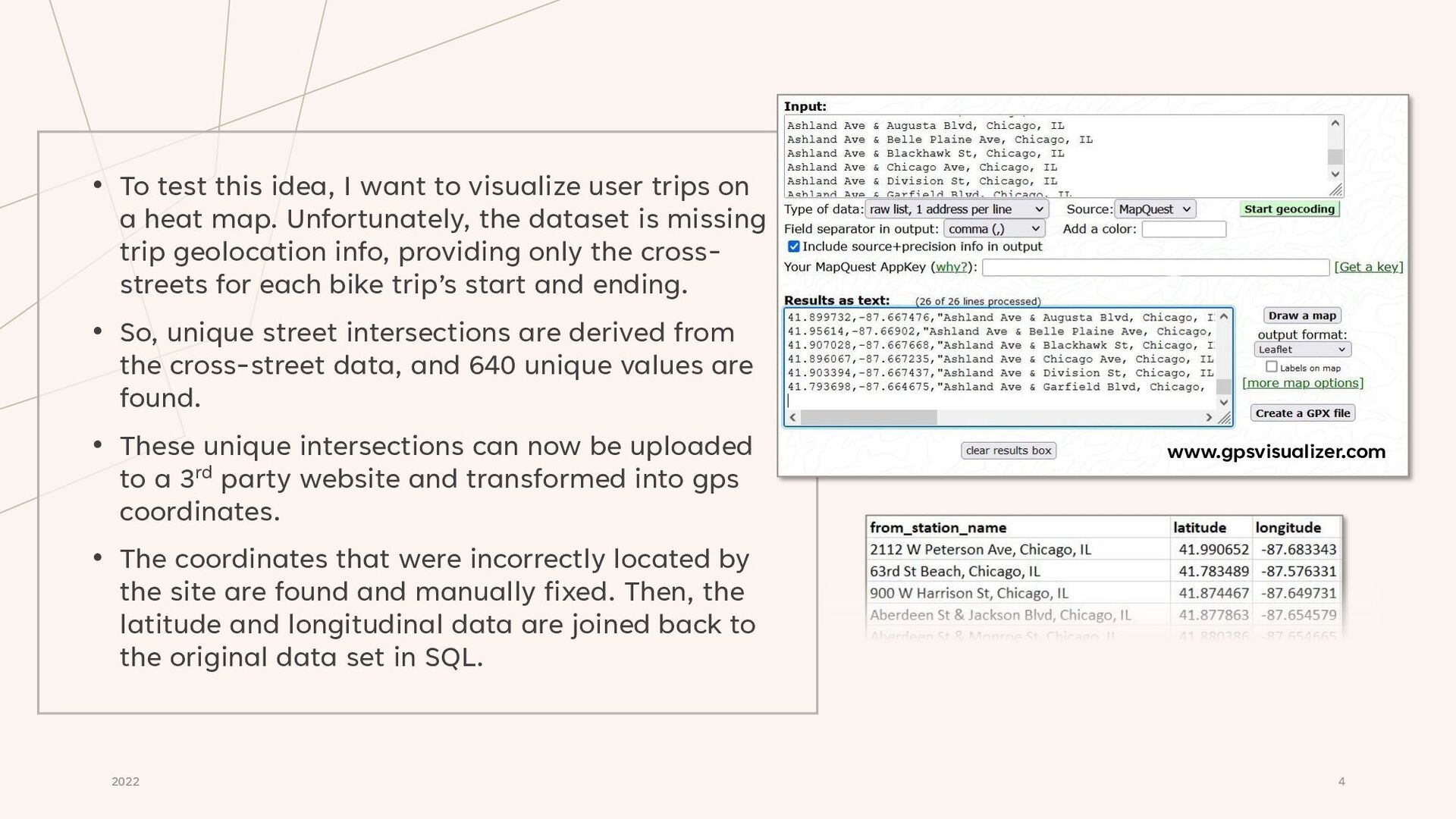Select 'Ashland Ave & Belle Plaine Ave' input line
Screen dimensions: 1456x819
pos(940,140)
